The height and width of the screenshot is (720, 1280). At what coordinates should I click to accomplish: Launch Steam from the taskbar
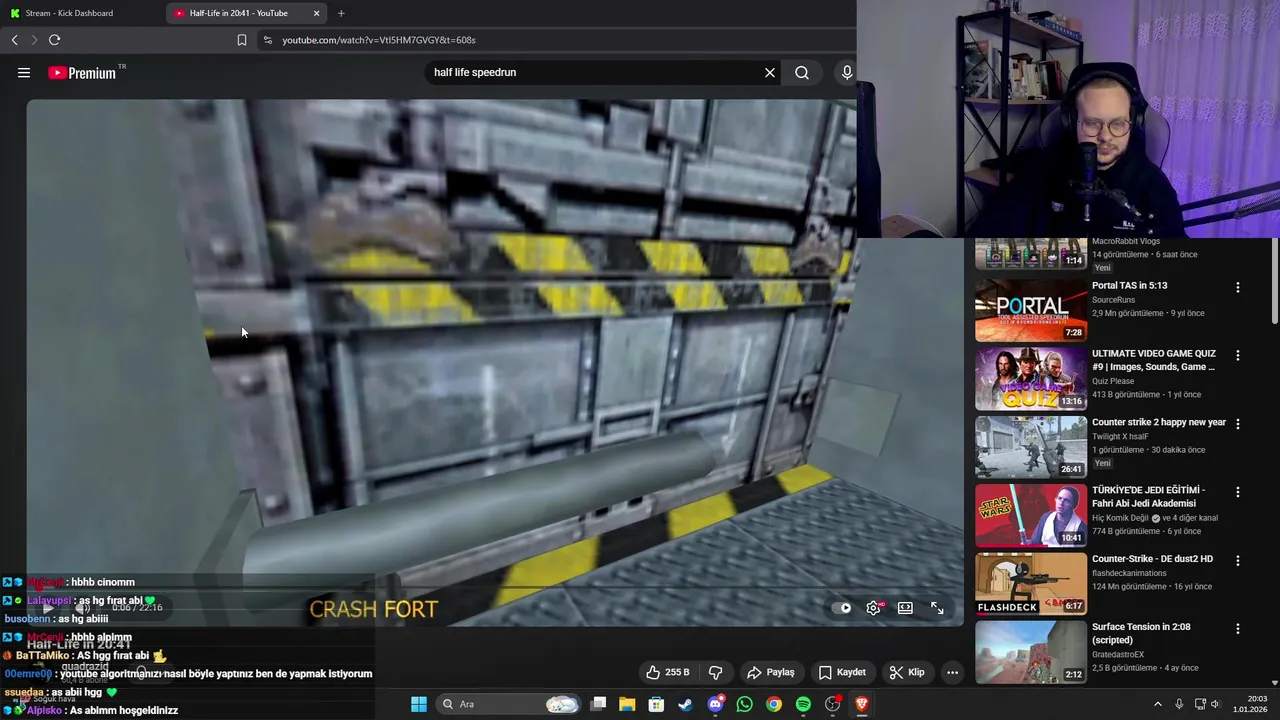(686, 704)
